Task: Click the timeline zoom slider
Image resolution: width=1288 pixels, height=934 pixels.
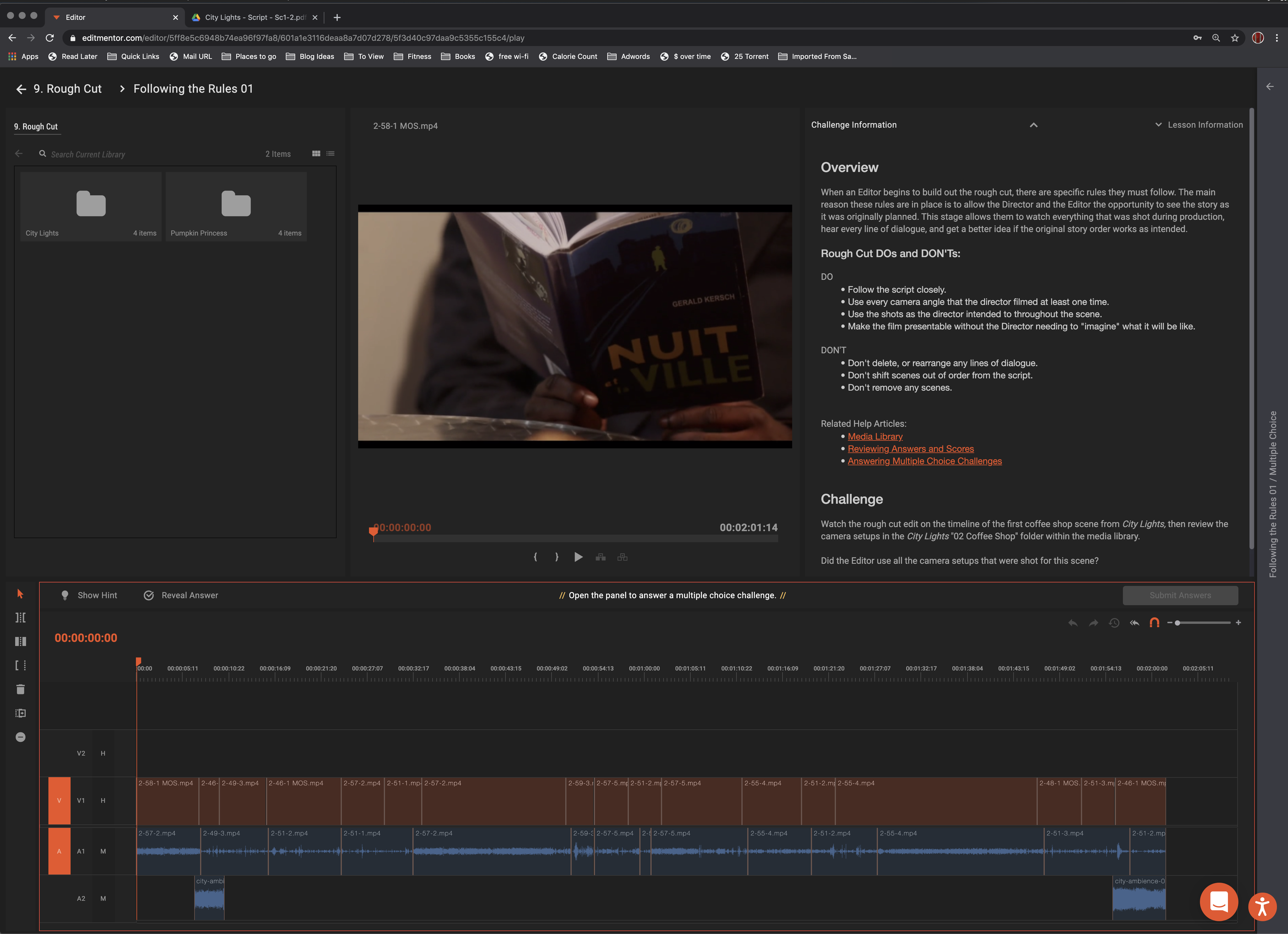Action: (1203, 623)
